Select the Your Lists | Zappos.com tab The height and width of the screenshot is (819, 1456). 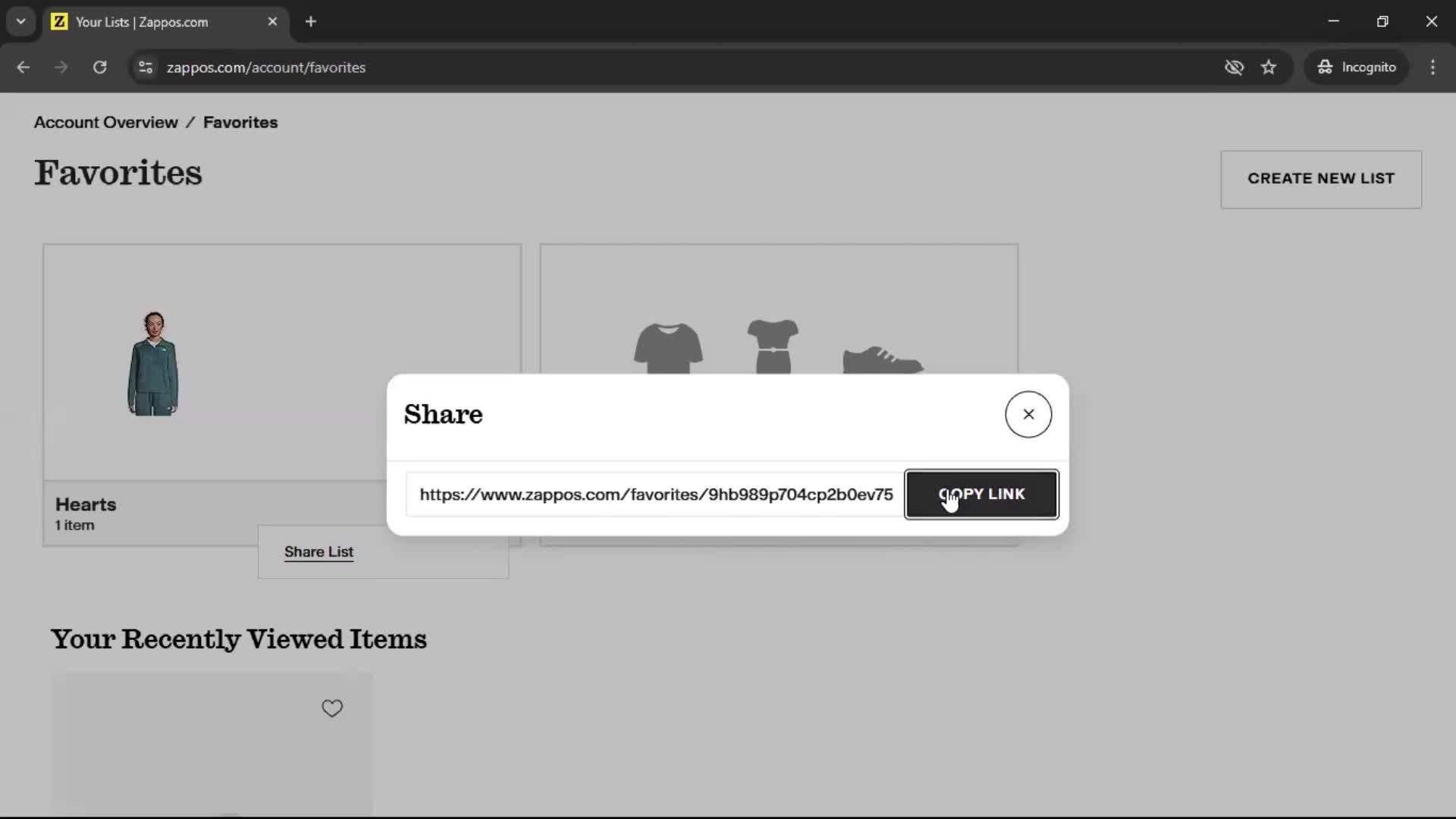pyautogui.click(x=165, y=22)
